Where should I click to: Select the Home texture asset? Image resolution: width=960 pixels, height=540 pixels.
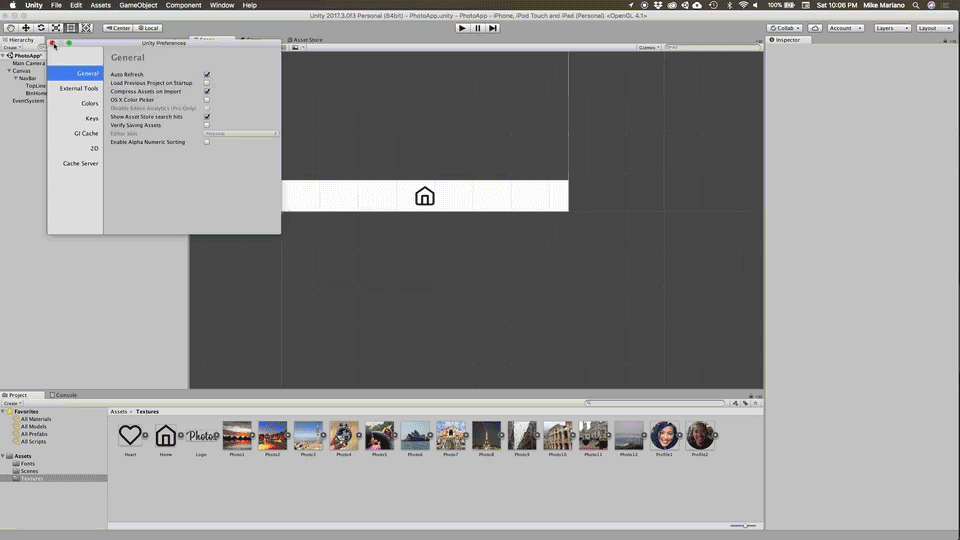tap(165, 435)
